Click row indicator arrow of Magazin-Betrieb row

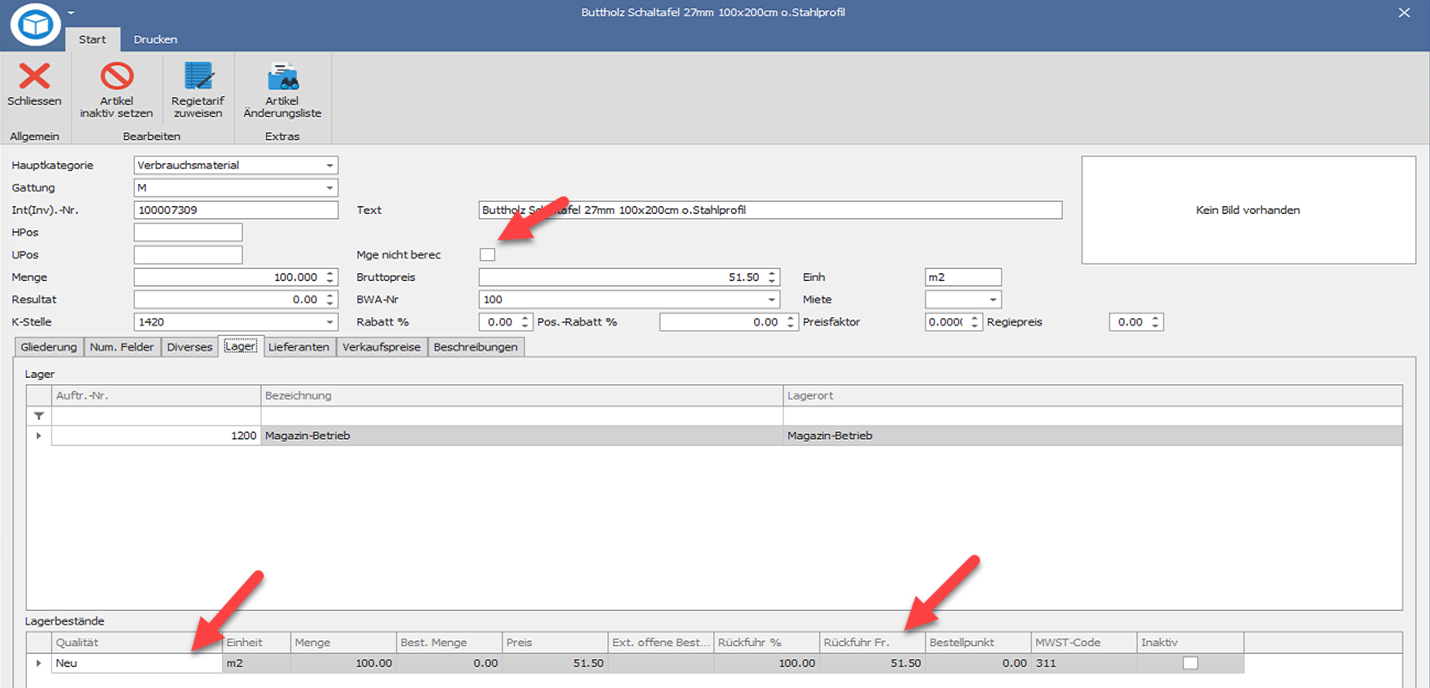(38, 436)
